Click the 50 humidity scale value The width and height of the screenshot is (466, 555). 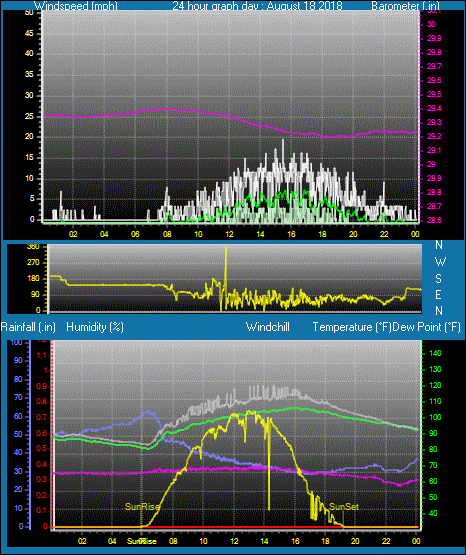coord(18,434)
